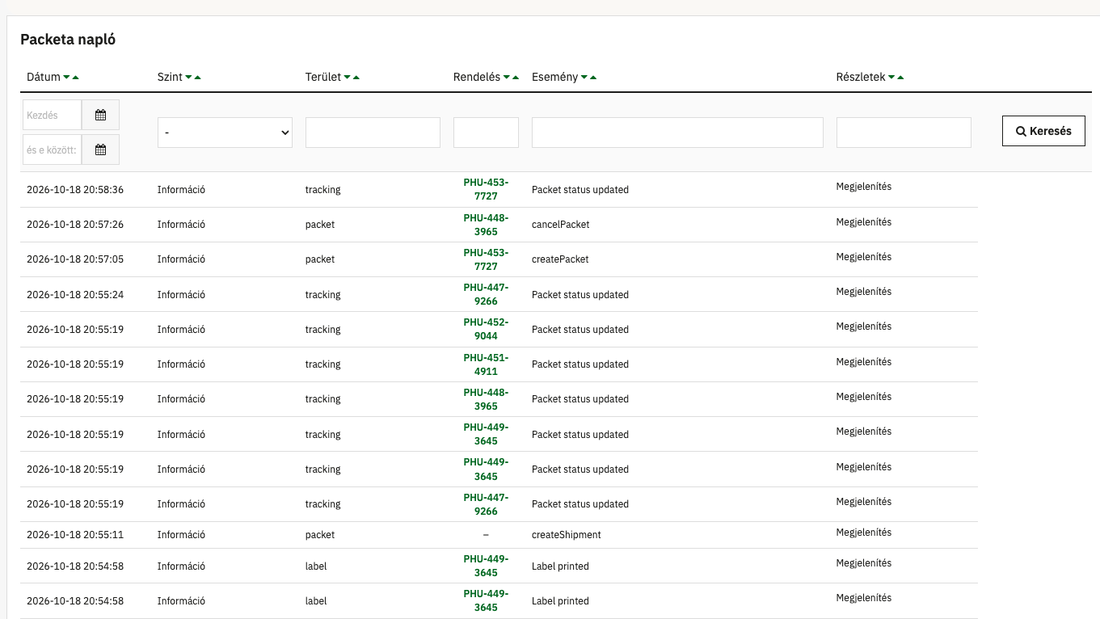Focus the Részletek filter text field
Viewport: 1100px width, 619px height.
(904, 133)
